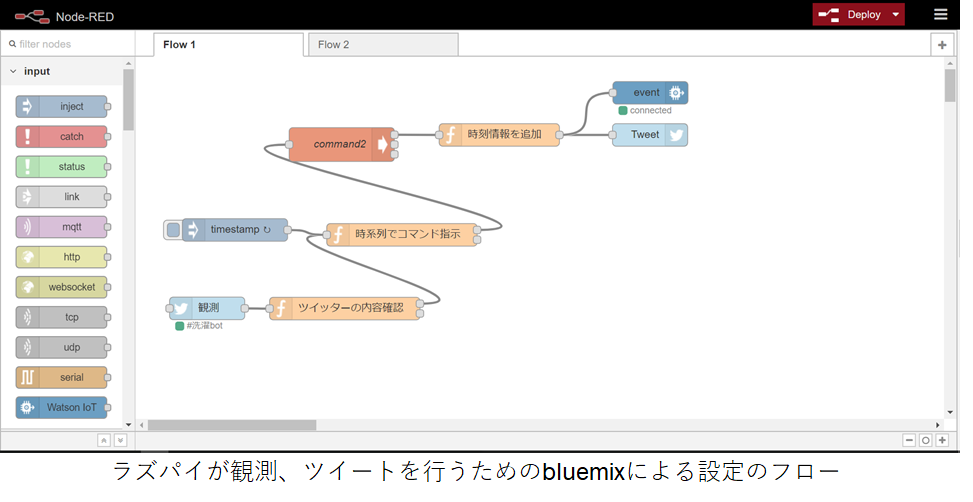Select the timestamp inject node
Viewport: 973px width, 502px height.
(235, 230)
